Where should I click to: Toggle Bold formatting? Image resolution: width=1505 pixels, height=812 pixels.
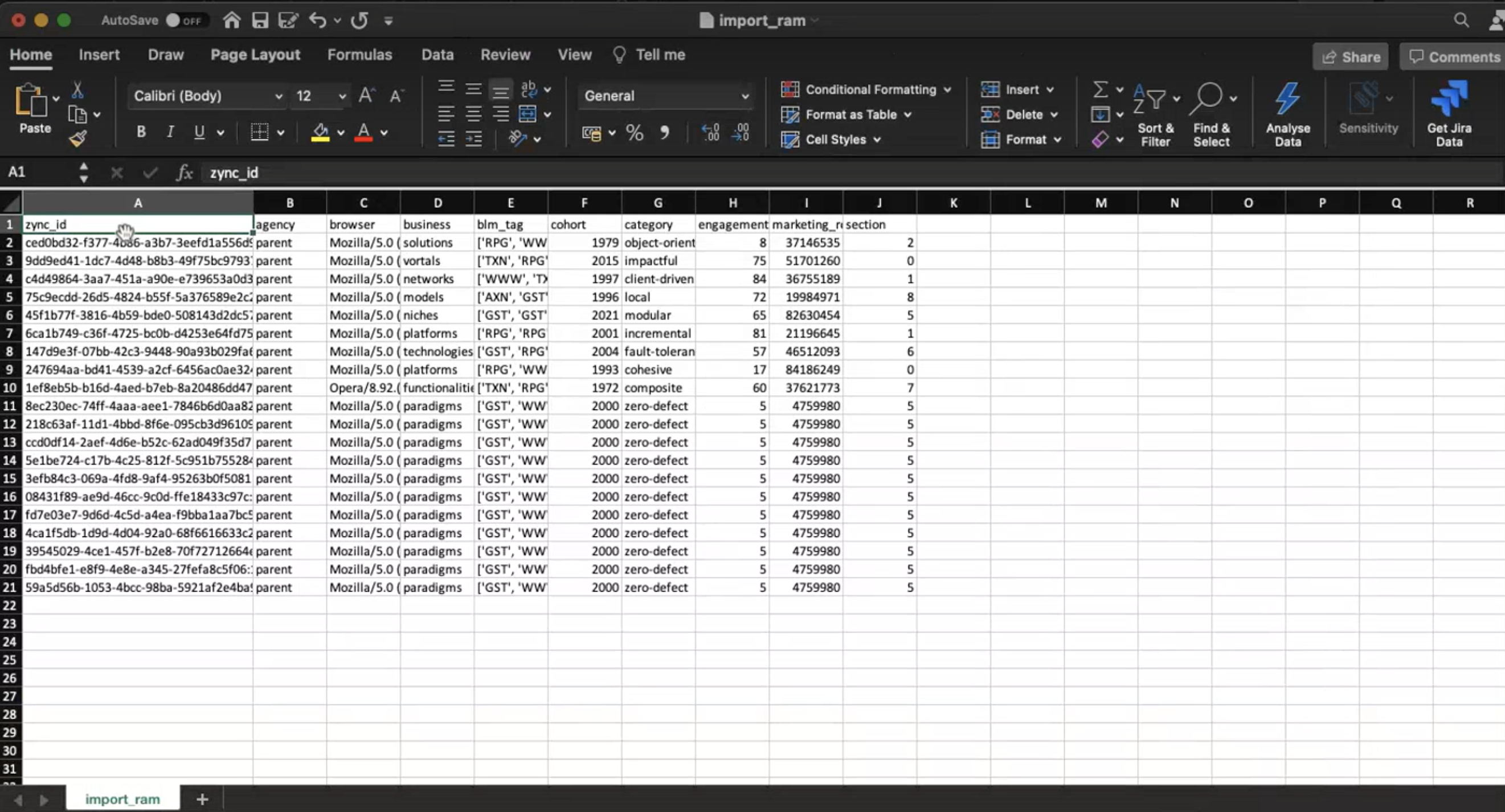[x=141, y=132]
